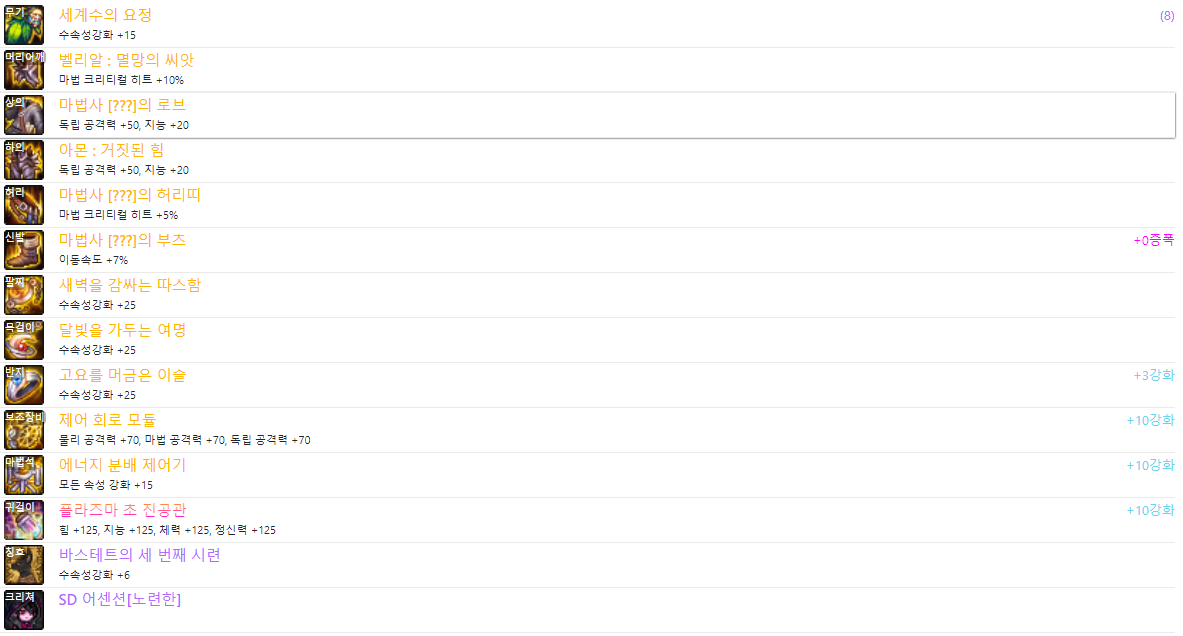This screenshot has width=1183, height=636.
Task: Open the 마법사 [???]의 로브 item link
Action: (122, 105)
